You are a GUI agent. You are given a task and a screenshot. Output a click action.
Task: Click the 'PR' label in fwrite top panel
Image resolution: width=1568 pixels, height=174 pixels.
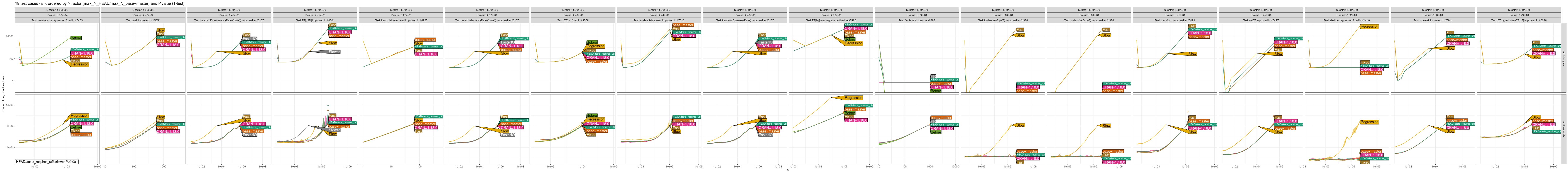[x=933, y=76]
